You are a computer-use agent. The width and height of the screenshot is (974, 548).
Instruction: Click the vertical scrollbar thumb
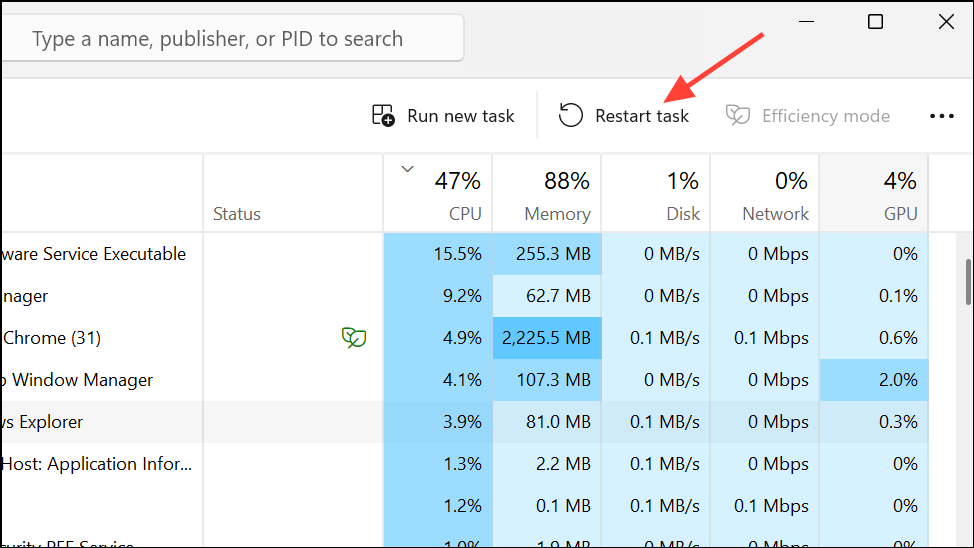pyautogui.click(x=968, y=282)
